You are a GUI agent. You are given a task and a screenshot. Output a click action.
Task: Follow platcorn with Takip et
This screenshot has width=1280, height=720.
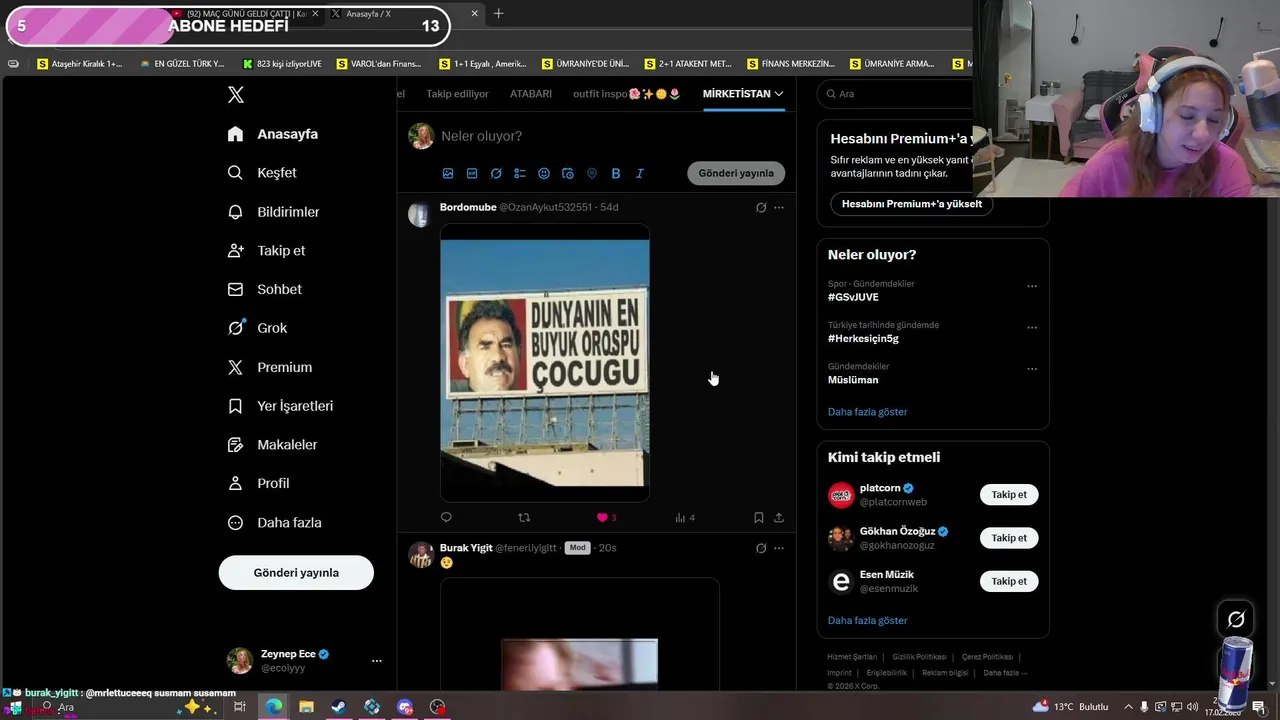click(x=1009, y=495)
